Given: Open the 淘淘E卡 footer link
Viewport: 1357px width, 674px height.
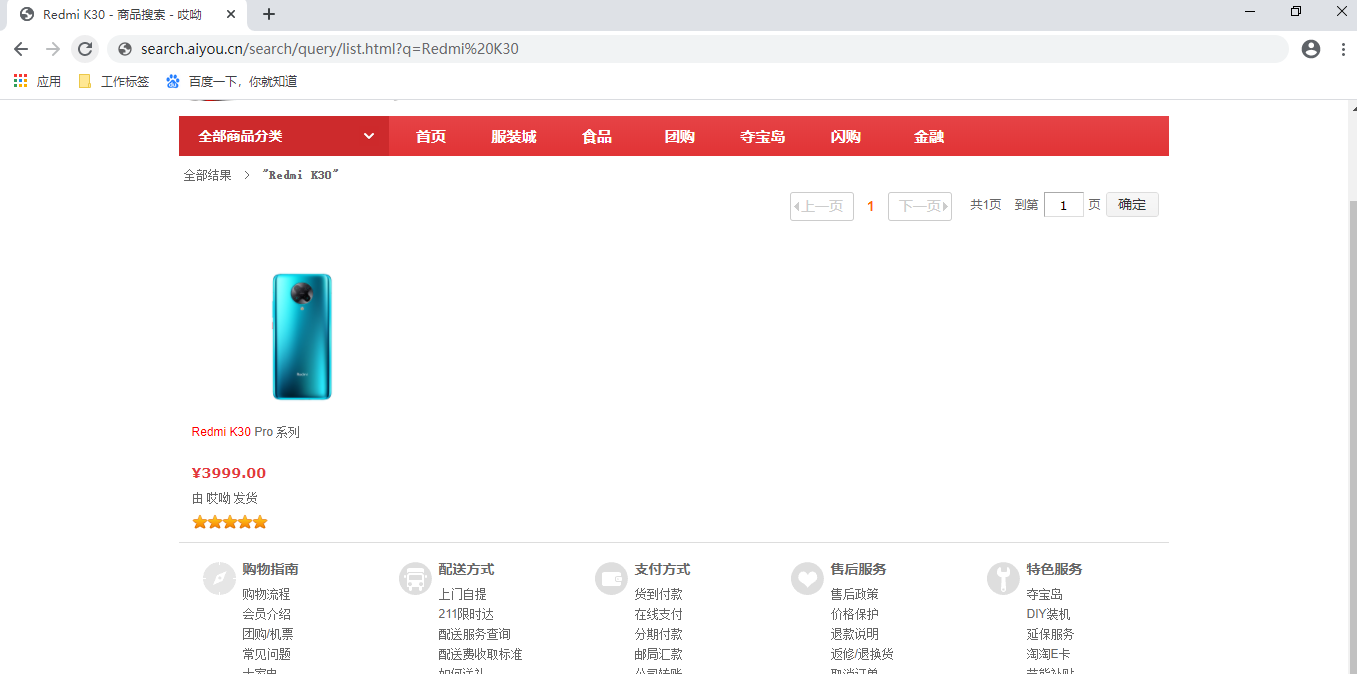Looking at the screenshot, I should point(1048,654).
